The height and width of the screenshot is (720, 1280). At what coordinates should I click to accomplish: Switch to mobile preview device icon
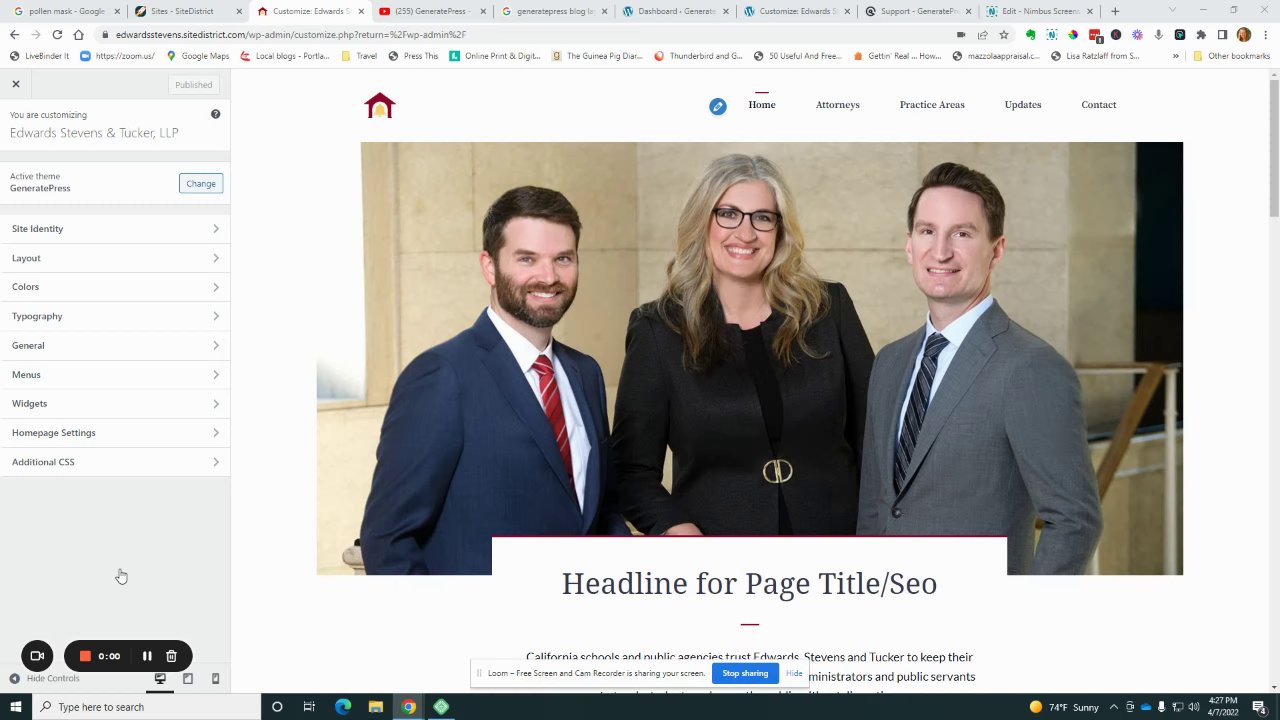pos(215,678)
